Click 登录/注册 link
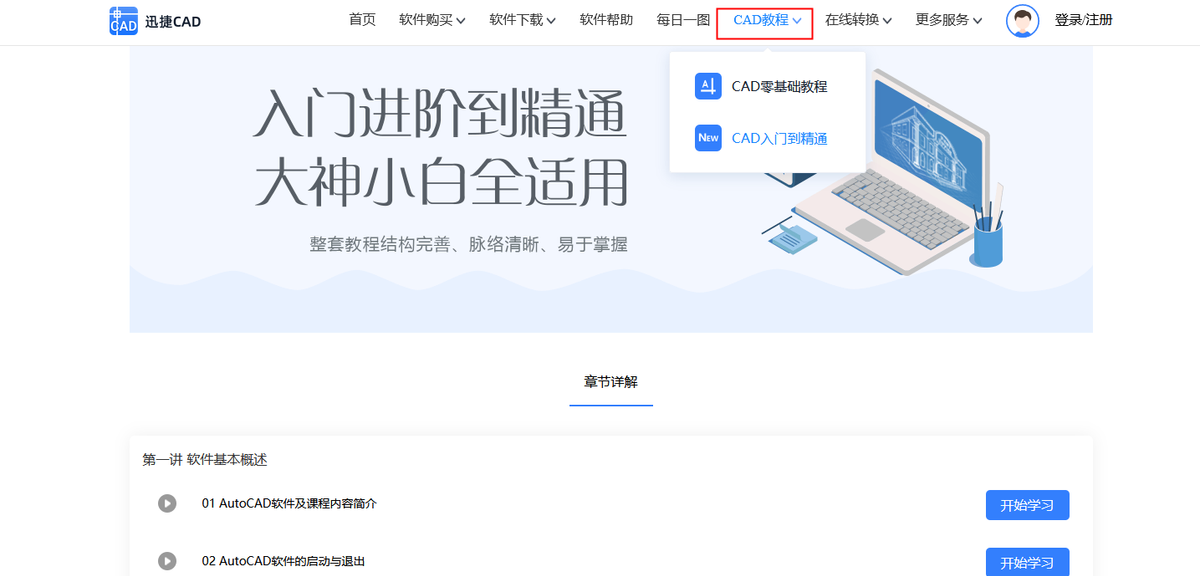 (x=1083, y=20)
